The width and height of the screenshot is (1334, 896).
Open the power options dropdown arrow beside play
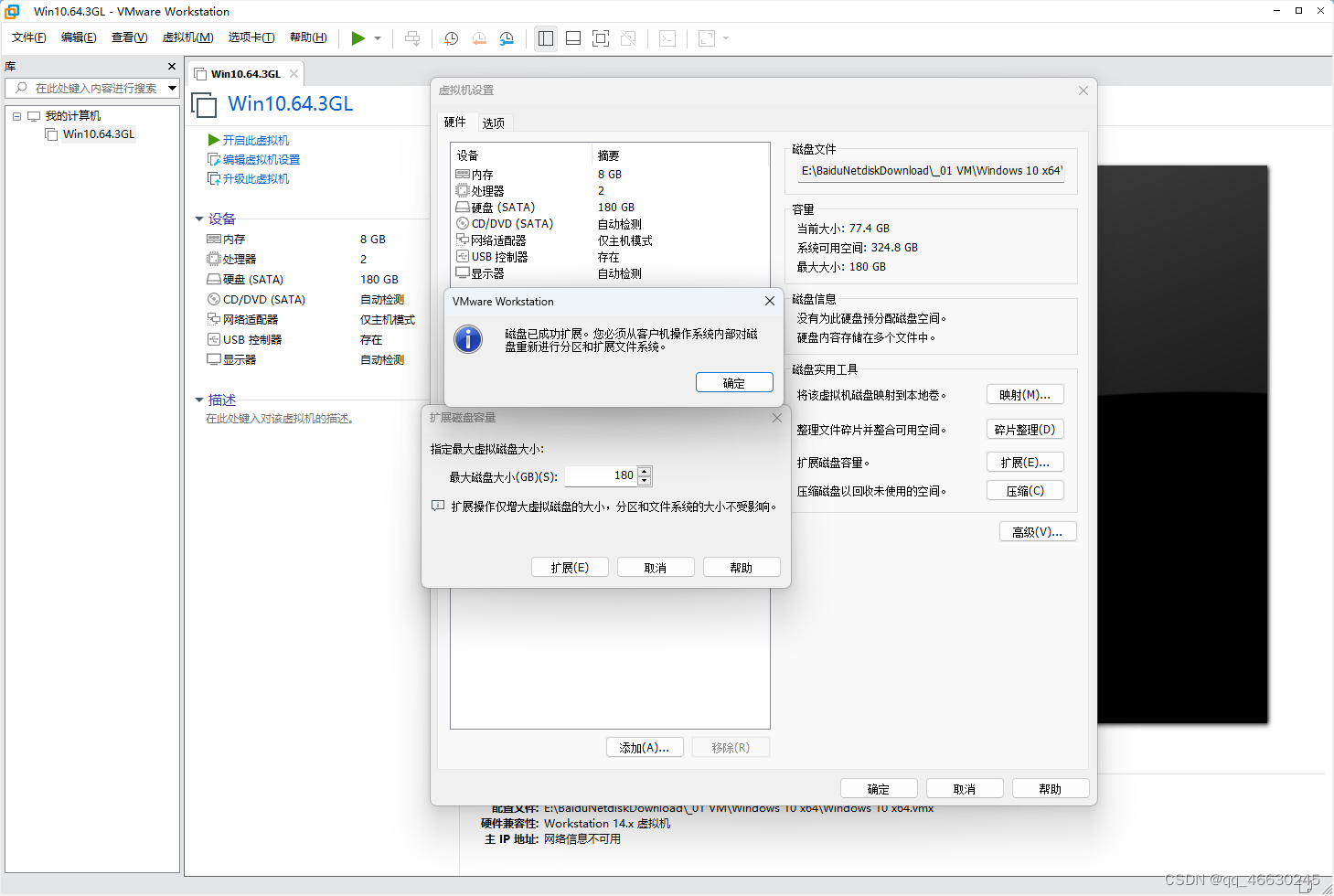pyautogui.click(x=378, y=38)
